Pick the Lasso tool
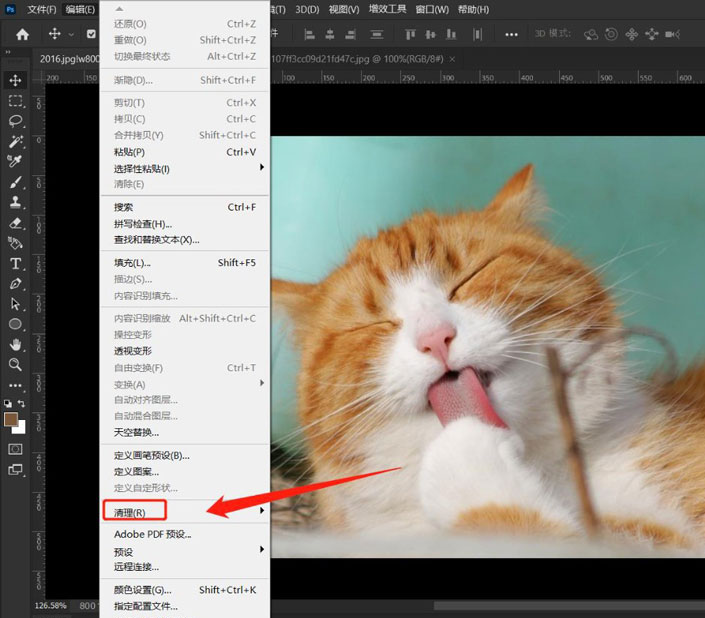Screen dimensions: 705x618 pyautogui.click(x=16, y=121)
